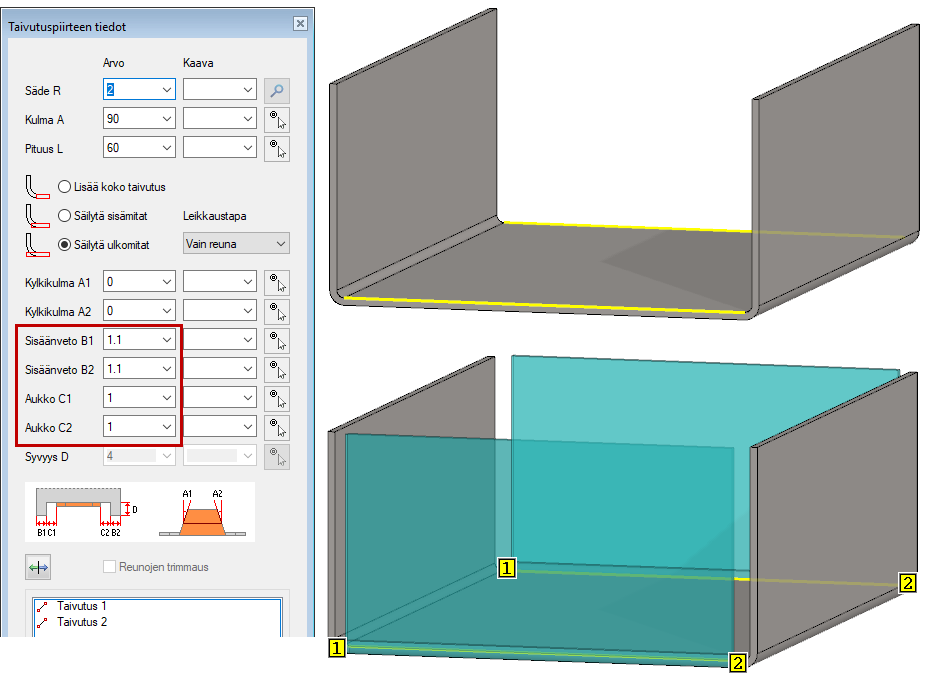936x694 pixels.
Task: Select the Säilytä sisämitat radio button
Action: (65, 215)
